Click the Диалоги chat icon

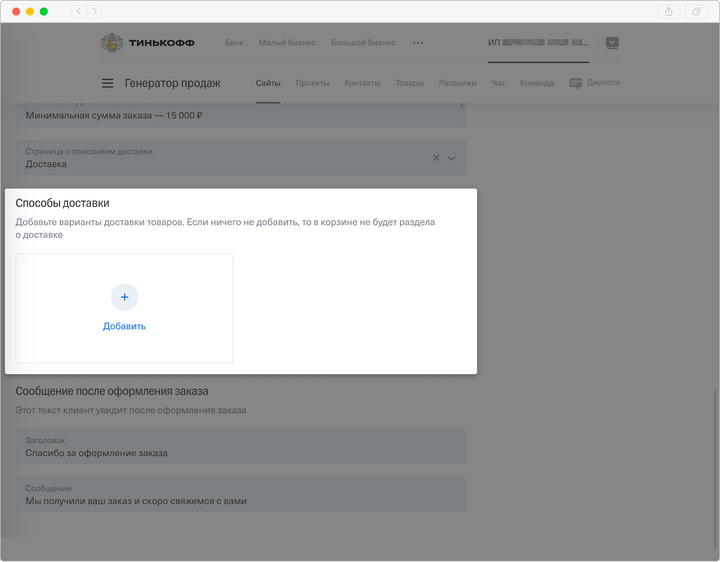[576, 83]
